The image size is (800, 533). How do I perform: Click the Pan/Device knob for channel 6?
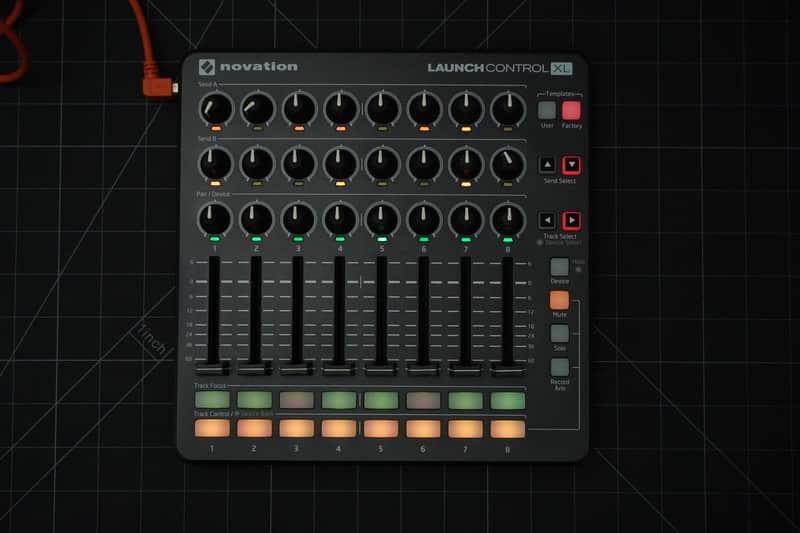click(424, 219)
